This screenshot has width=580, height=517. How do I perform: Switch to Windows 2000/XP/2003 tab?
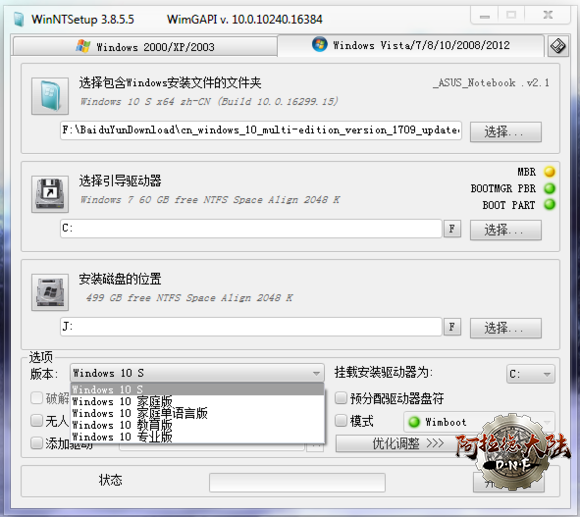[145, 47]
